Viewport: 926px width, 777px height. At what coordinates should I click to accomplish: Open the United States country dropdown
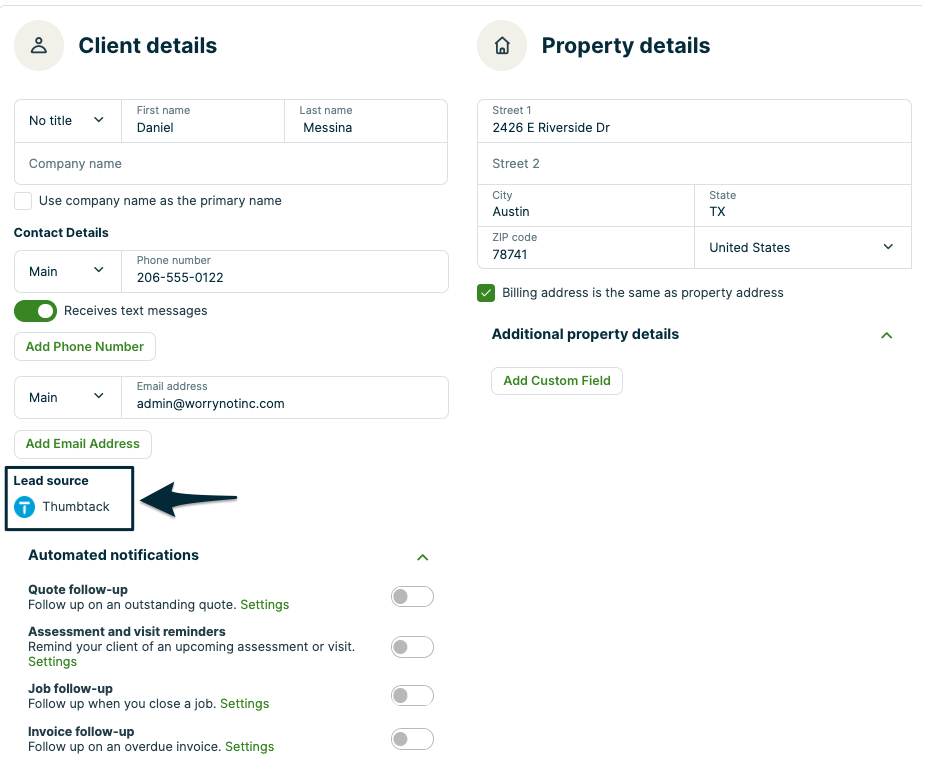point(802,248)
